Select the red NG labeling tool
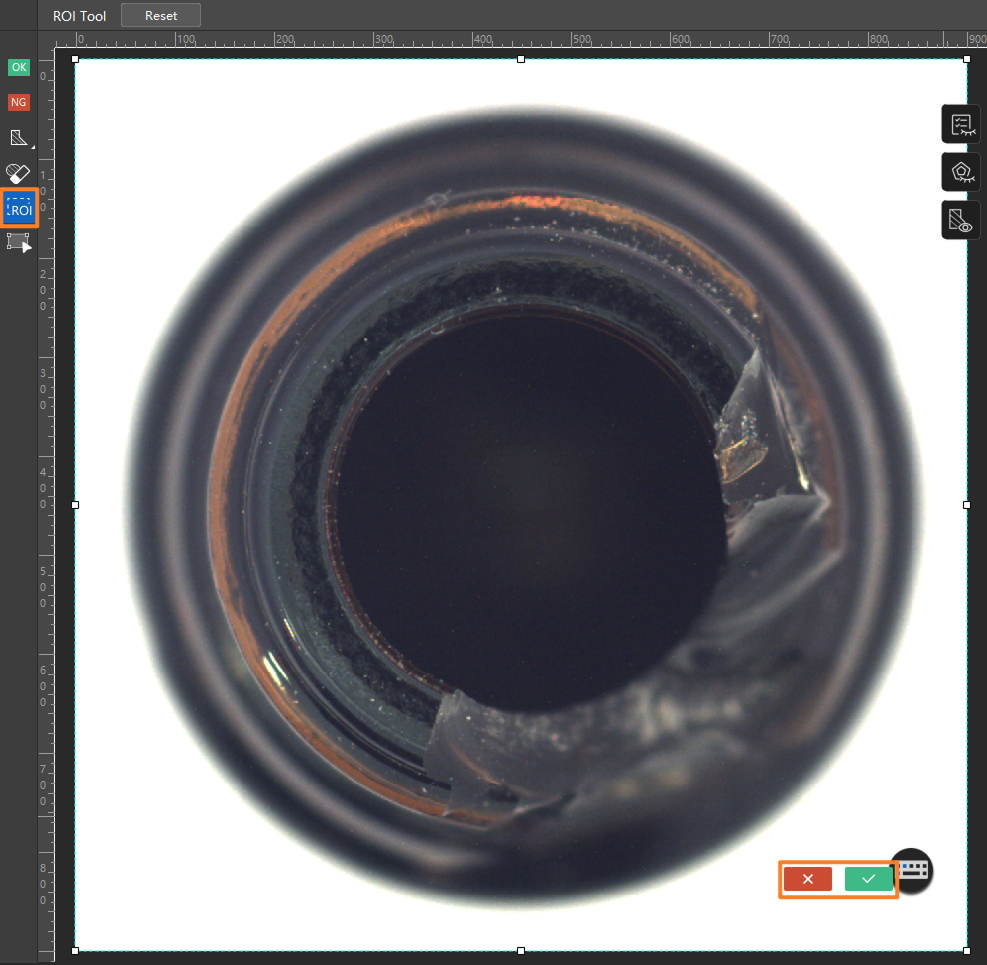This screenshot has width=987, height=965. (x=19, y=102)
